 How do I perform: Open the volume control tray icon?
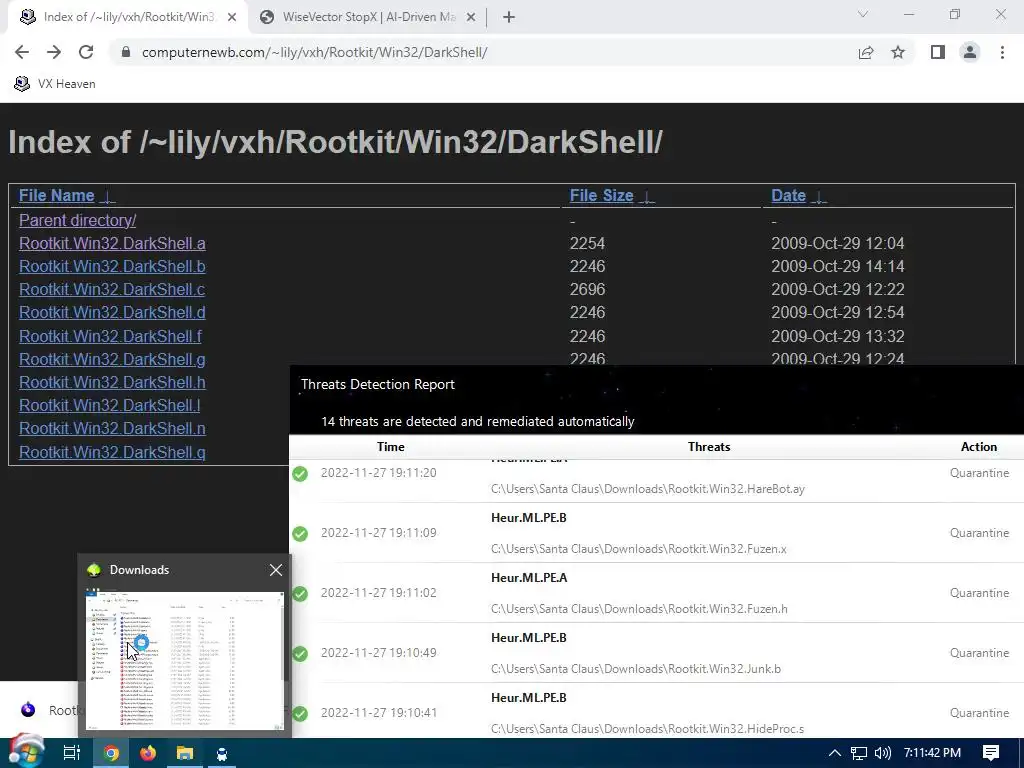click(883, 753)
